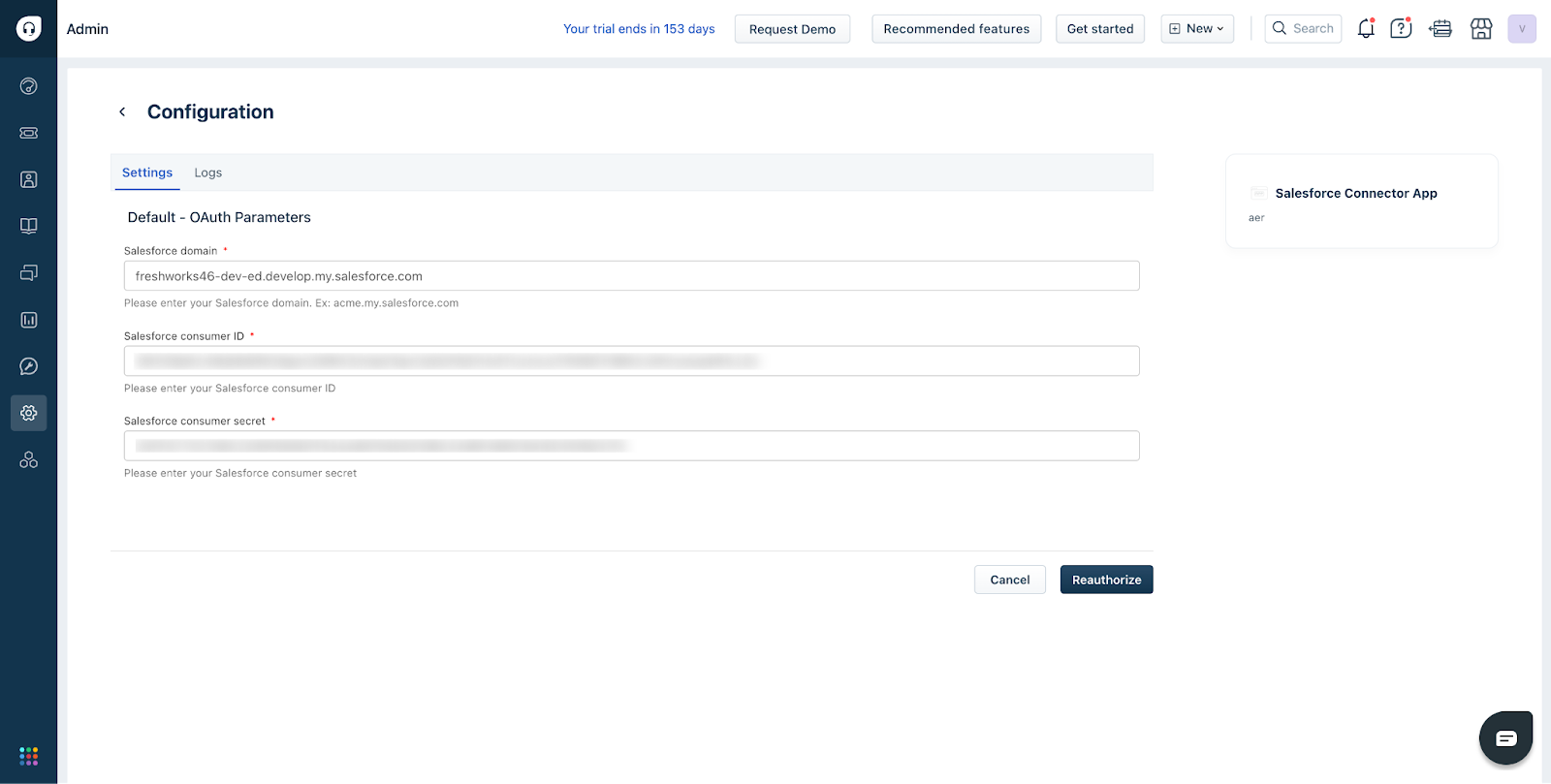1551x784 pixels.
Task: Open the Apps sidebar icon above the switcher
Action: (x=29, y=459)
